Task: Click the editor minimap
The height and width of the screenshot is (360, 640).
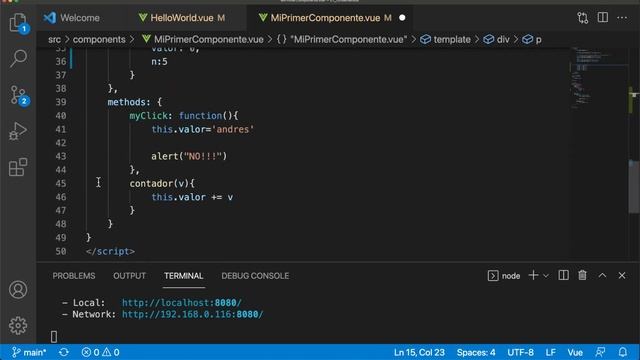Action: tap(598, 78)
